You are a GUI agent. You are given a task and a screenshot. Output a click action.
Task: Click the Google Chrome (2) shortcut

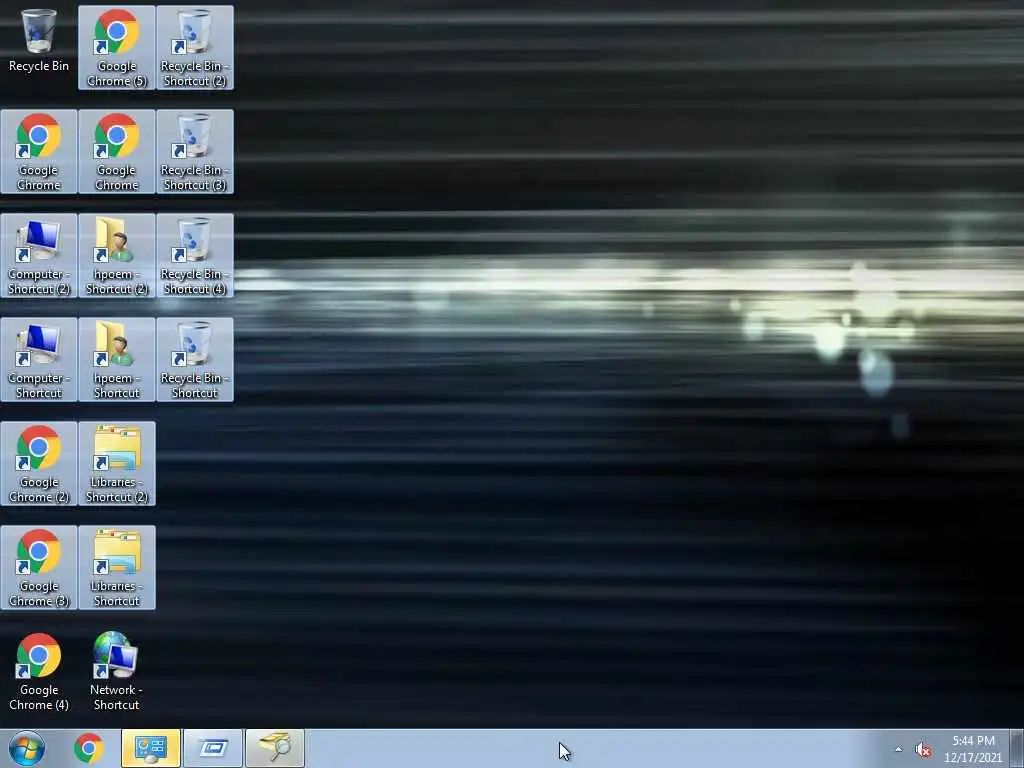[x=39, y=463]
